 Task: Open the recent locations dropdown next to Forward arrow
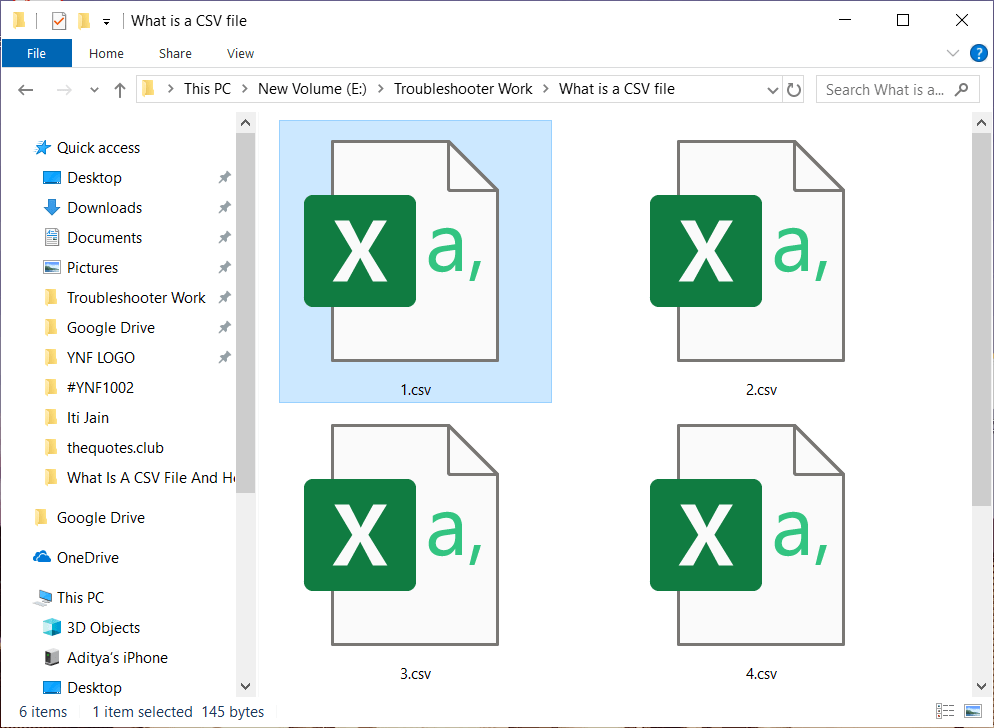point(93,89)
